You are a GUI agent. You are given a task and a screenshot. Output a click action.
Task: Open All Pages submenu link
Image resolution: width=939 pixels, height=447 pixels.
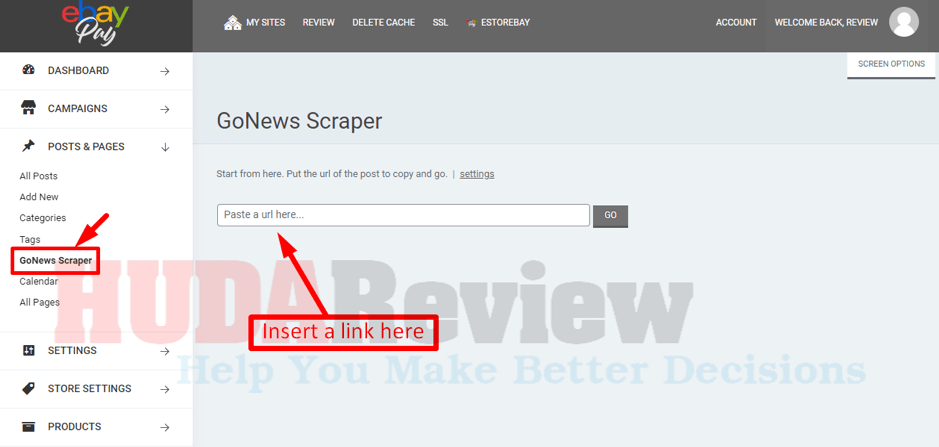(40, 303)
